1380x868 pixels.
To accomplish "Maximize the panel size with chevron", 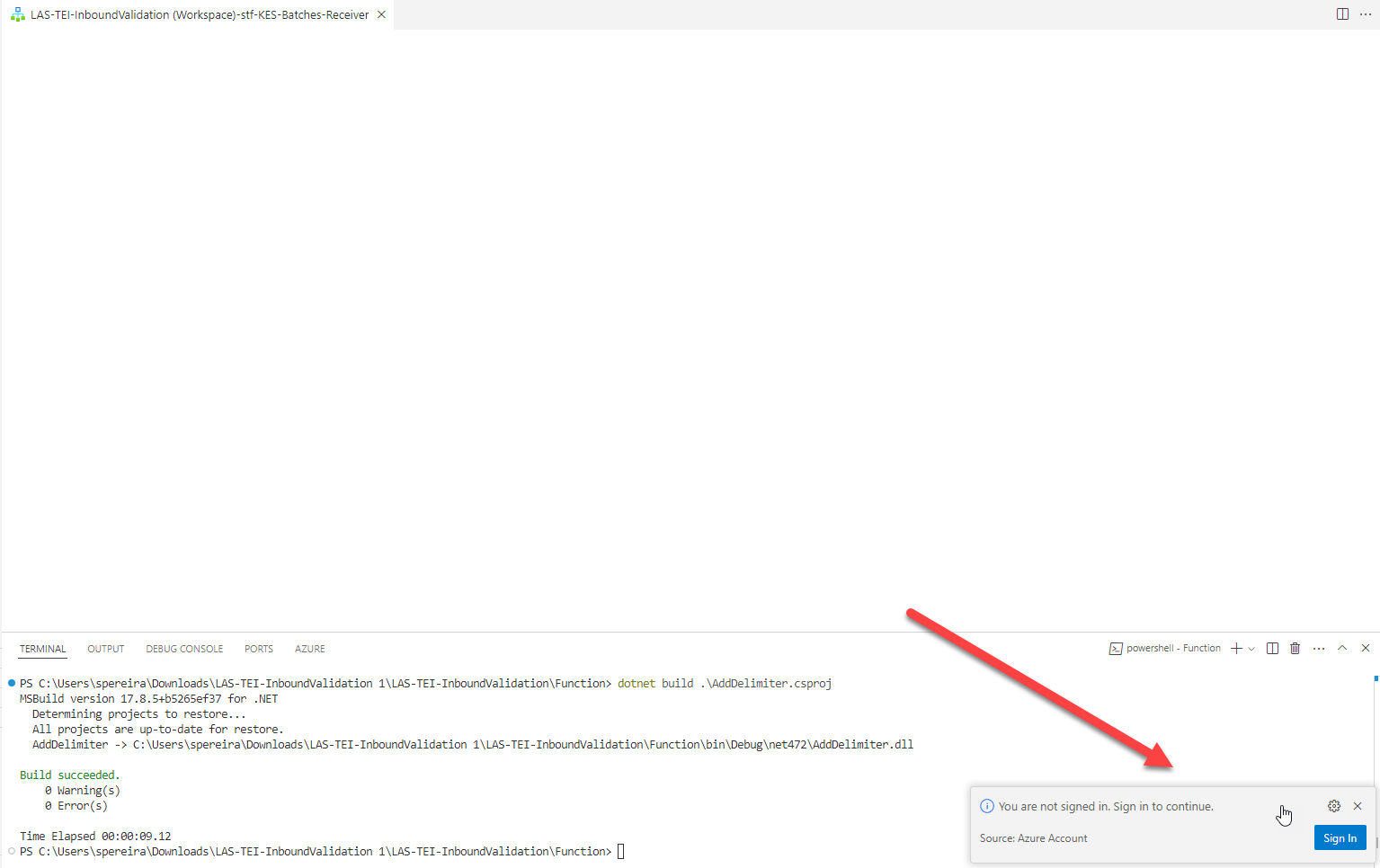I will point(1342,648).
